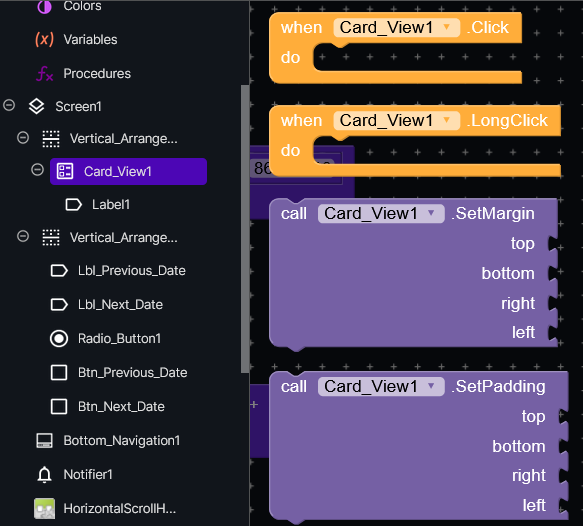Open the Variables (x) category icon
The image size is (583, 526).
(44, 39)
